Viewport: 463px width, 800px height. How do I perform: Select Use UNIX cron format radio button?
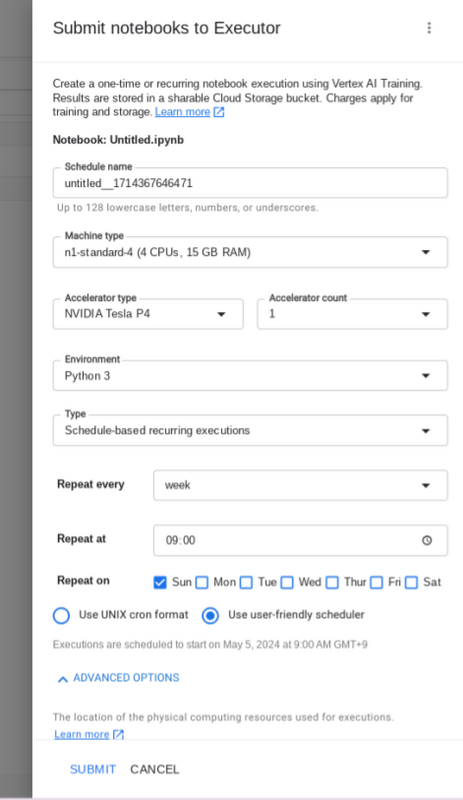pyautogui.click(x=61, y=615)
